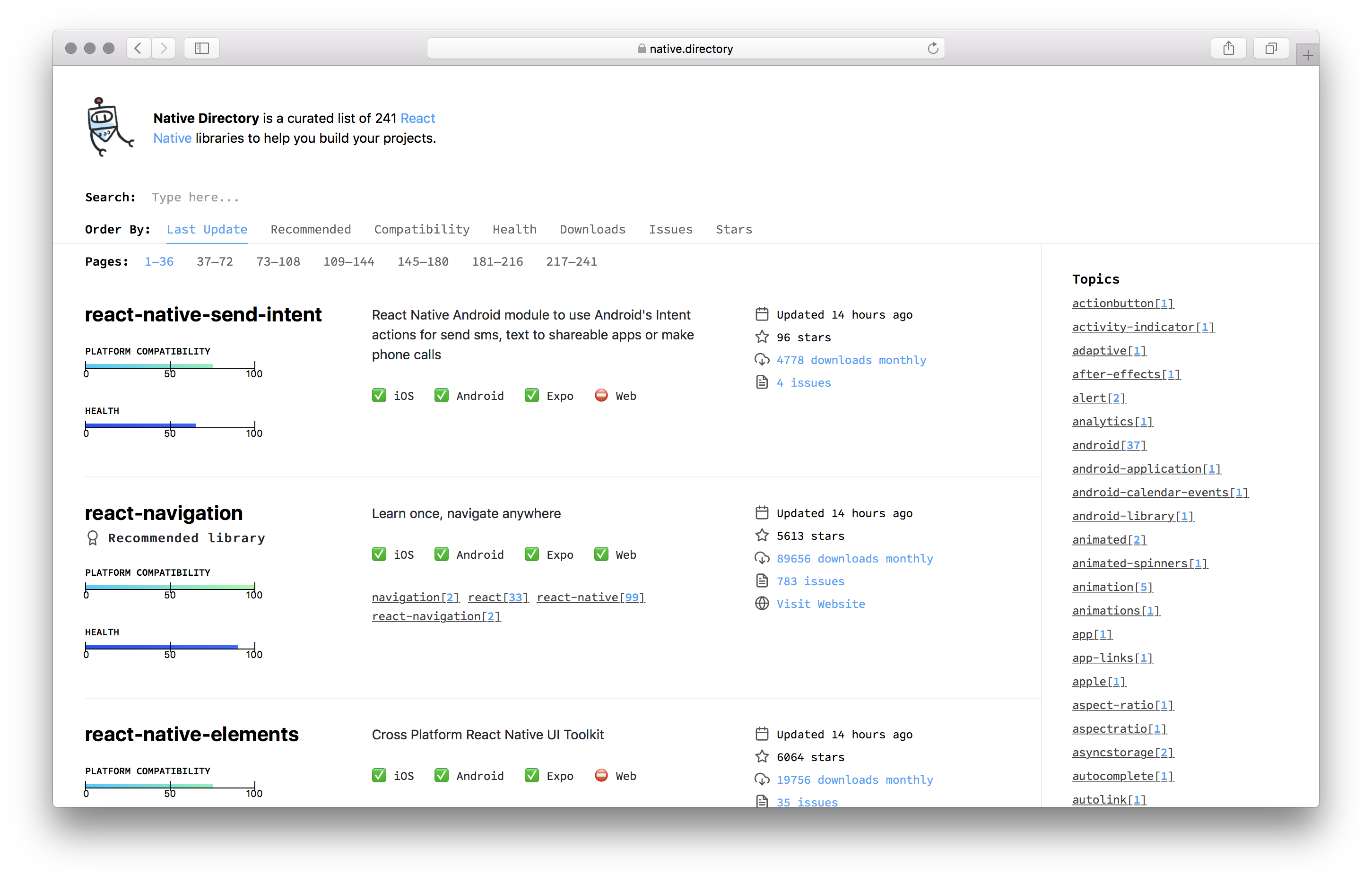The image size is (1372, 883).
Task: Open the 783 issues link
Action: point(810,581)
